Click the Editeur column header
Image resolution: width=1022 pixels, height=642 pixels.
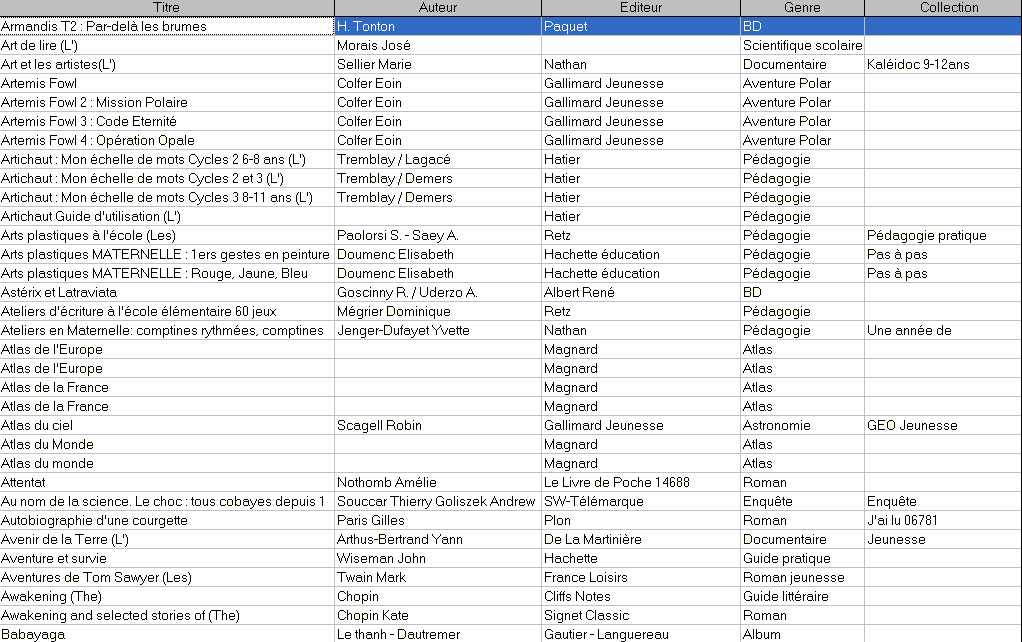641,8
